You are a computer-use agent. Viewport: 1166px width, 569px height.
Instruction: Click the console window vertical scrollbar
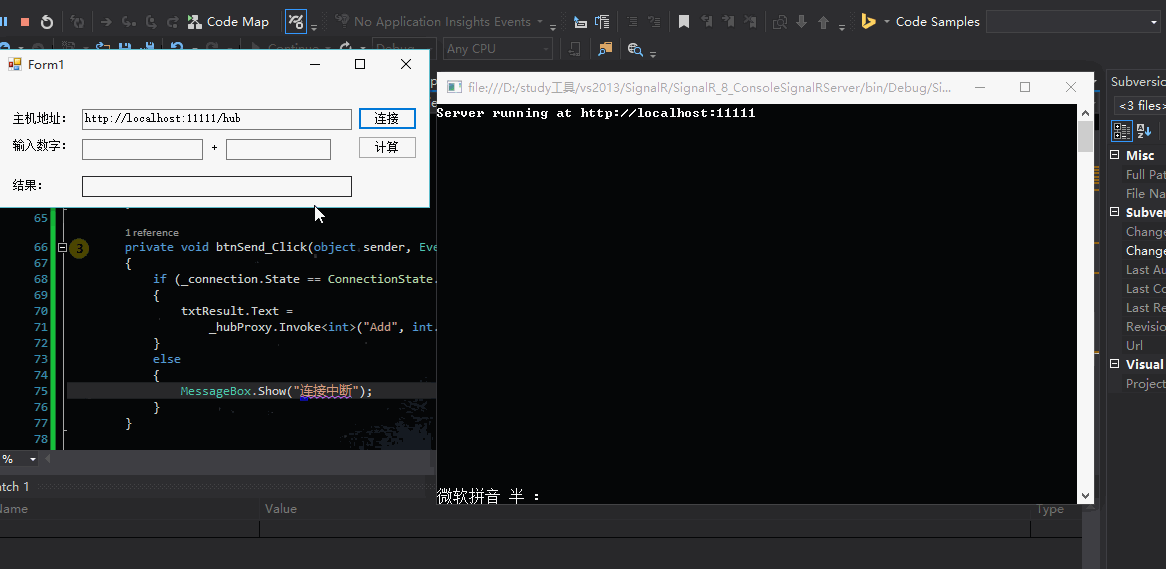coord(1085,300)
